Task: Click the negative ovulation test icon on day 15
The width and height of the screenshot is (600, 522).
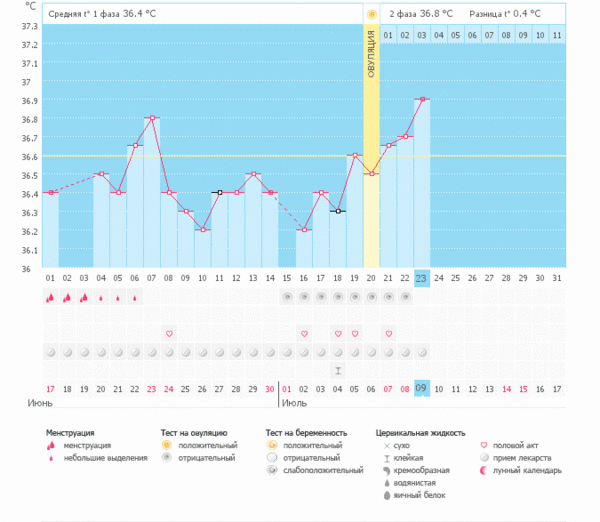Action: pos(287,297)
